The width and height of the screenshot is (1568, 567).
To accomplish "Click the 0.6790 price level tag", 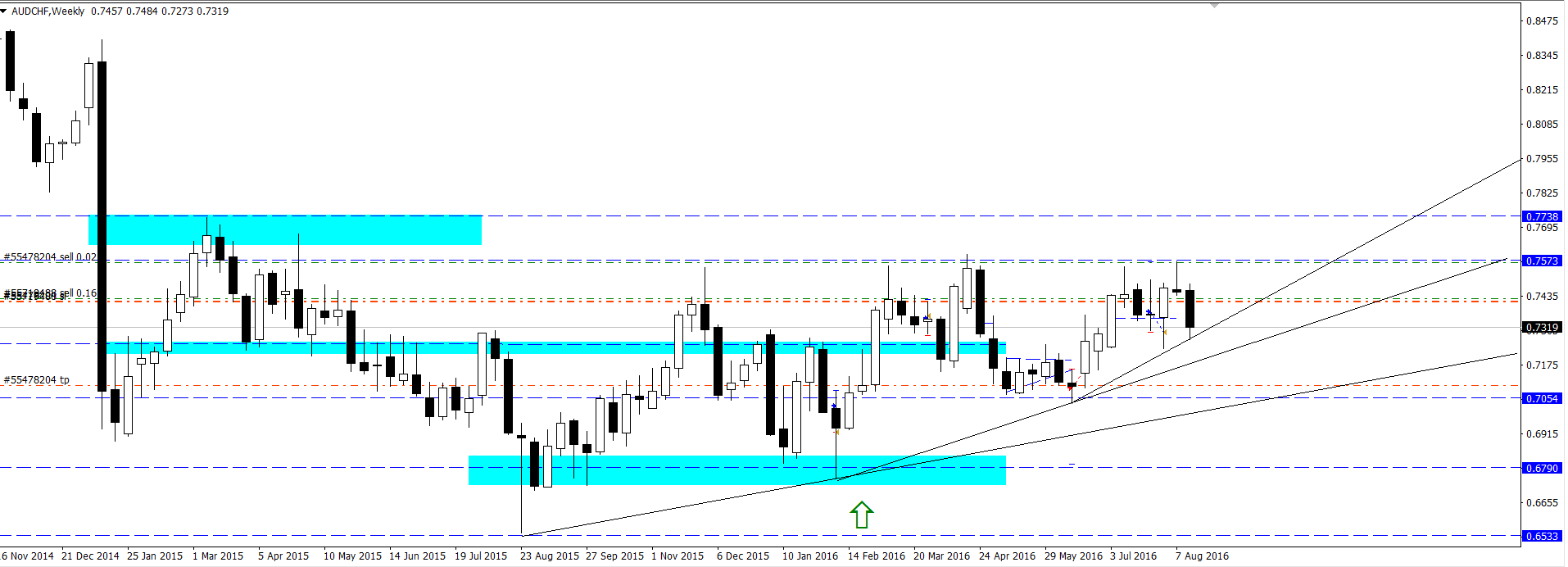I will 1541,468.
